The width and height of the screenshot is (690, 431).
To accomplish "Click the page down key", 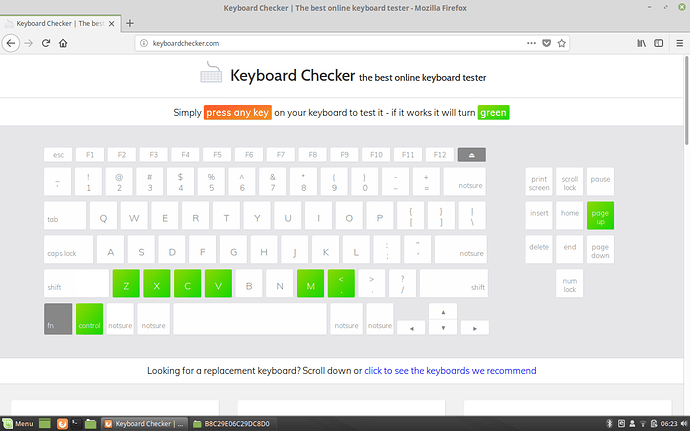I will [600, 250].
